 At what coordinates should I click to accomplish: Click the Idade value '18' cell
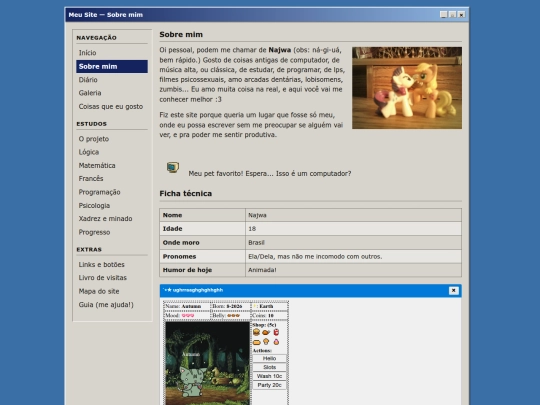pos(353,229)
